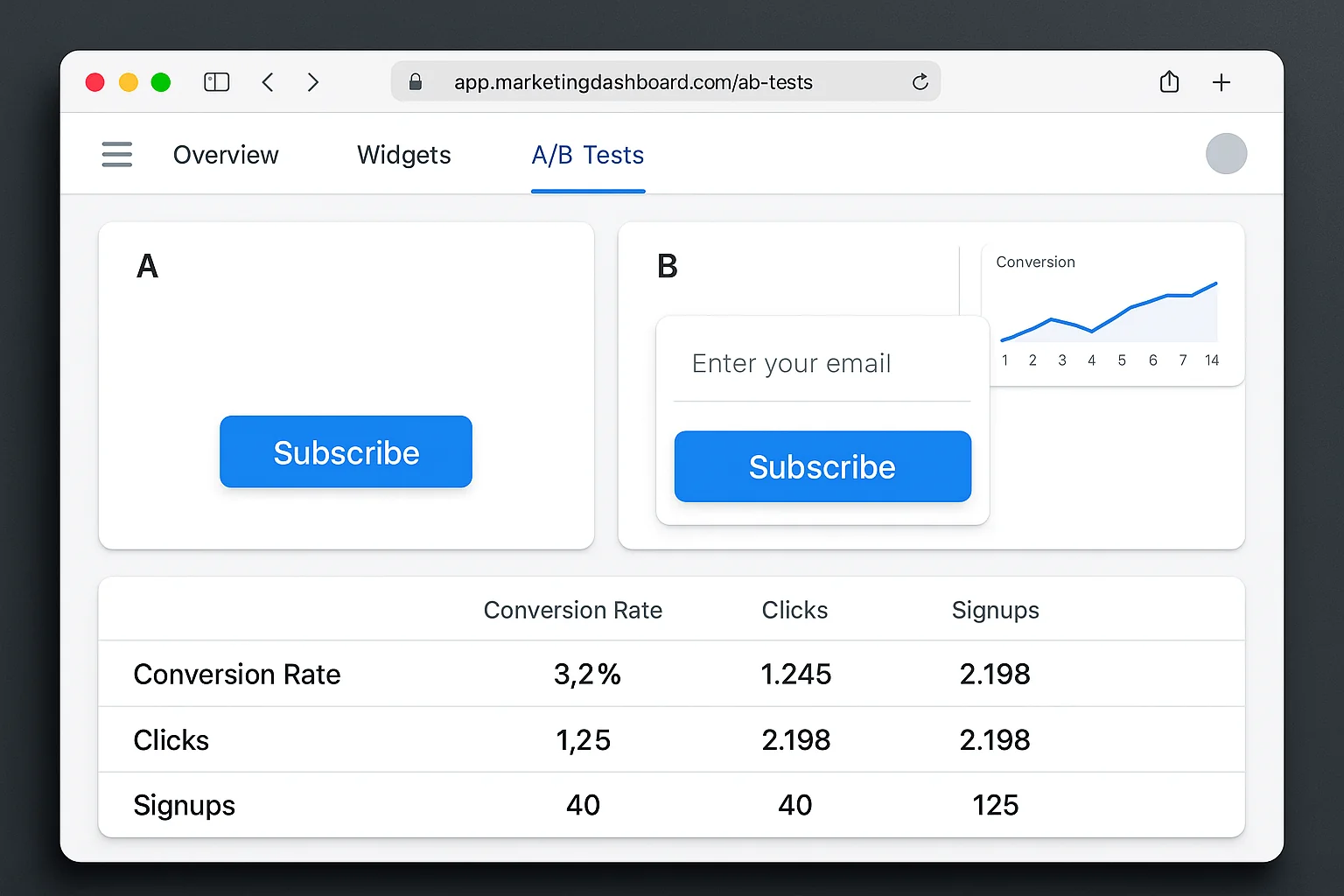Open the Widgets section
Image resolution: width=1344 pixels, height=896 pixels.
[x=403, y=155]
